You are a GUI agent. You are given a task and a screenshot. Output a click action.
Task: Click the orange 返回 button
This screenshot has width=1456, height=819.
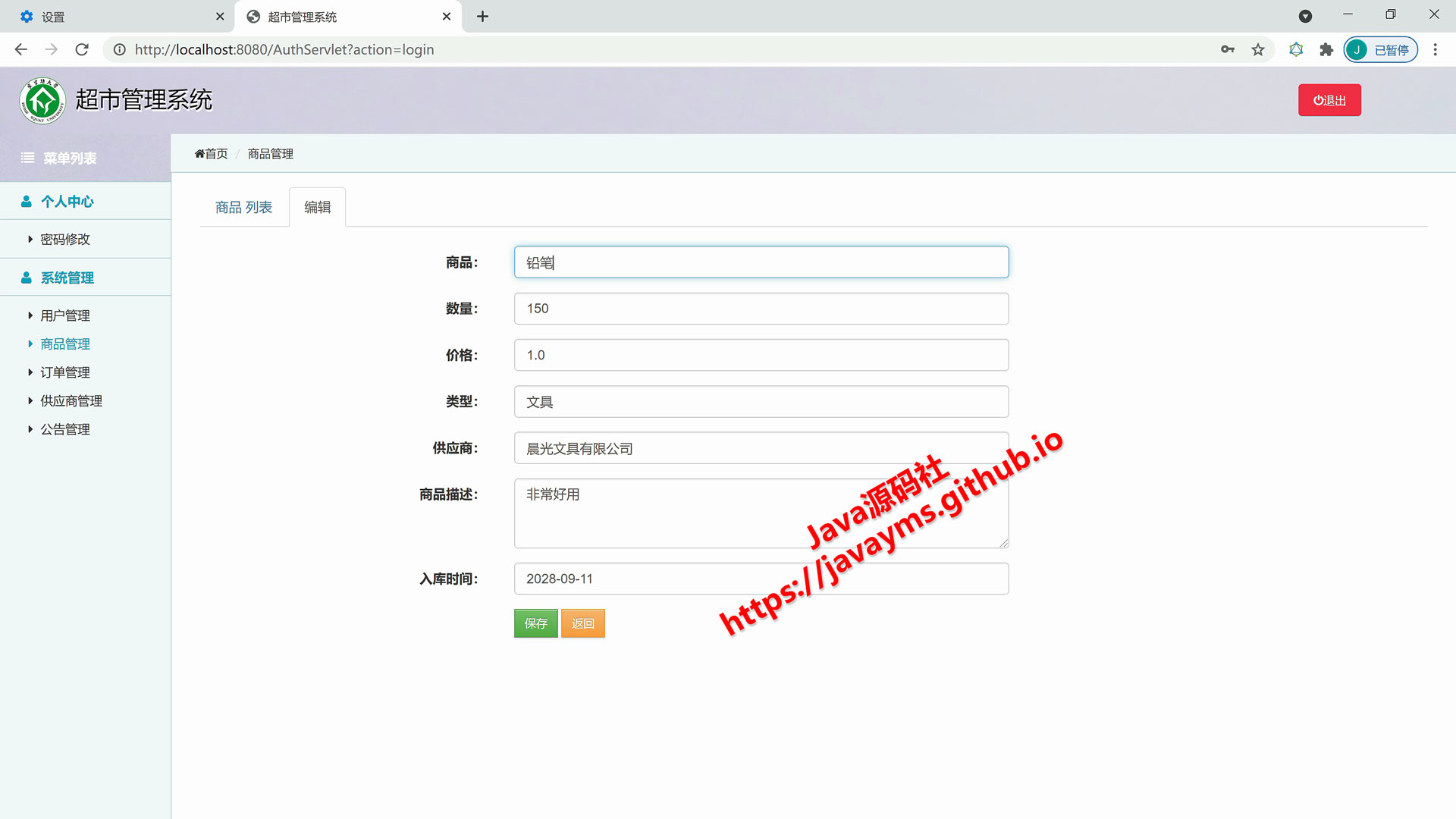582,623
